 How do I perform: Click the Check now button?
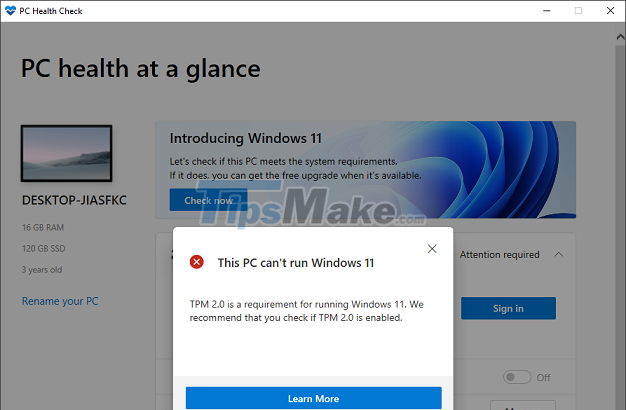pos(208,200)
